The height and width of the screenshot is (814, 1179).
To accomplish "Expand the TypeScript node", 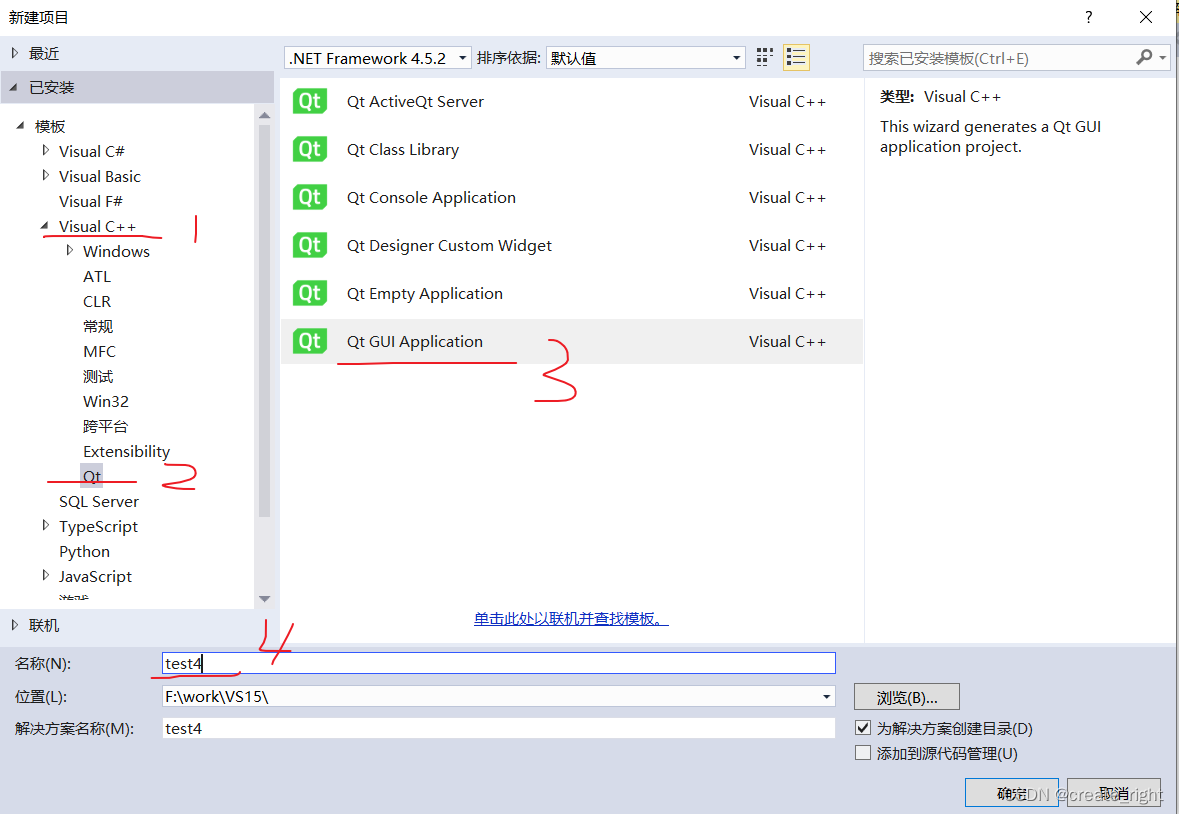I will 46,525.
